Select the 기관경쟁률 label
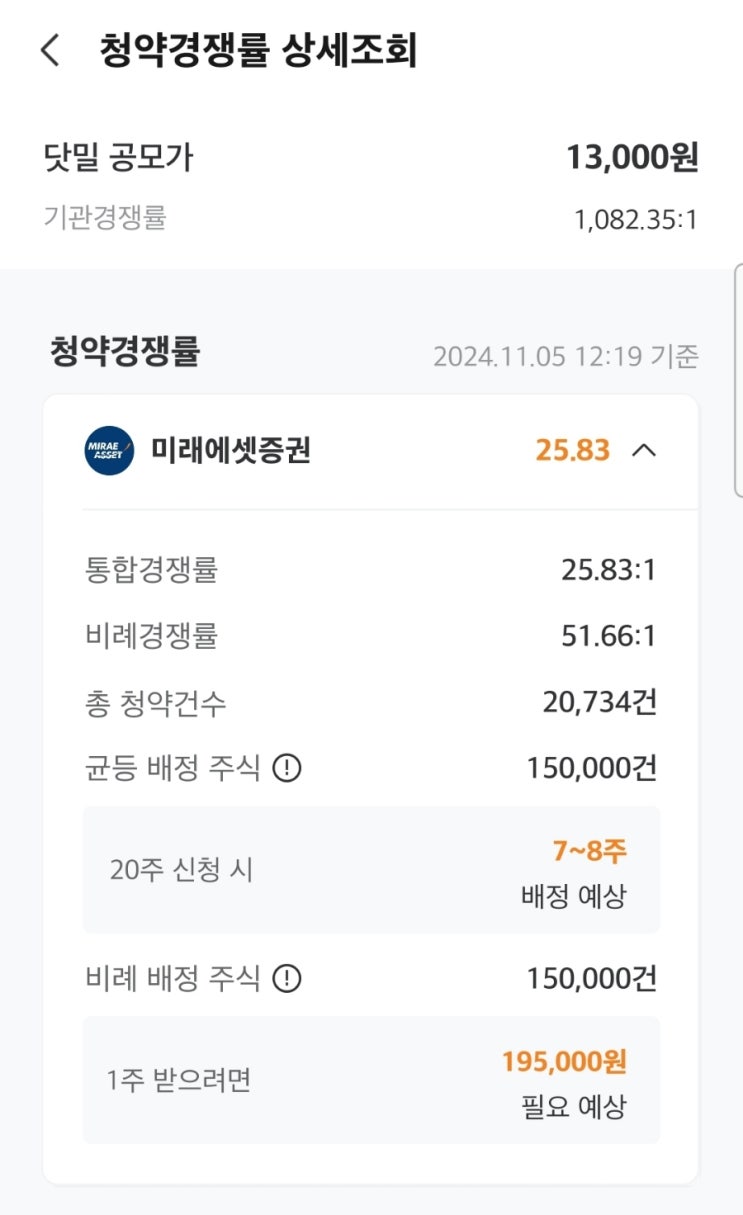This screenshot has height=1215, width=743. coord(105,217)
